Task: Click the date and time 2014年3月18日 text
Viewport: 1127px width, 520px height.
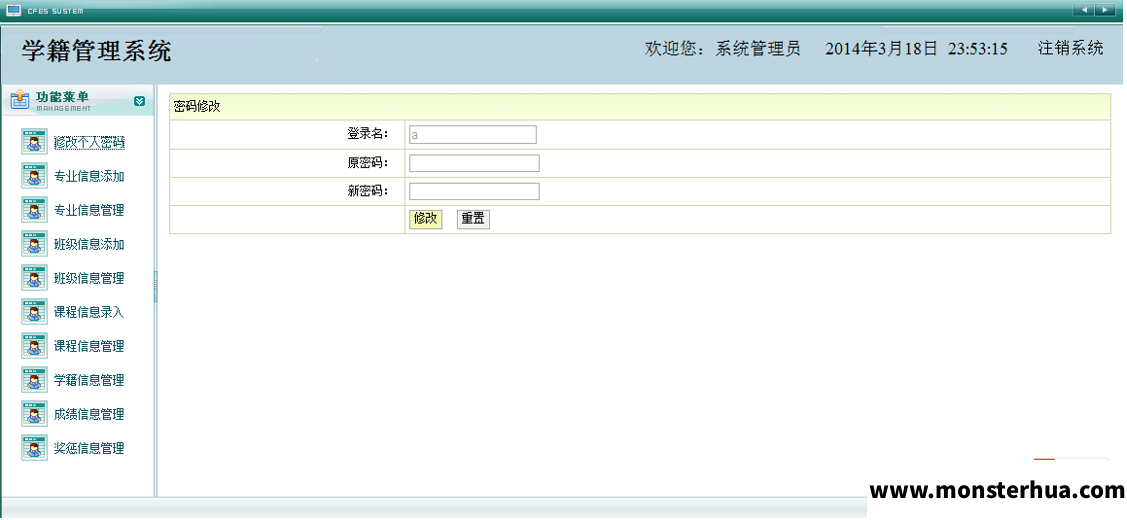Action: pos(916,49)
